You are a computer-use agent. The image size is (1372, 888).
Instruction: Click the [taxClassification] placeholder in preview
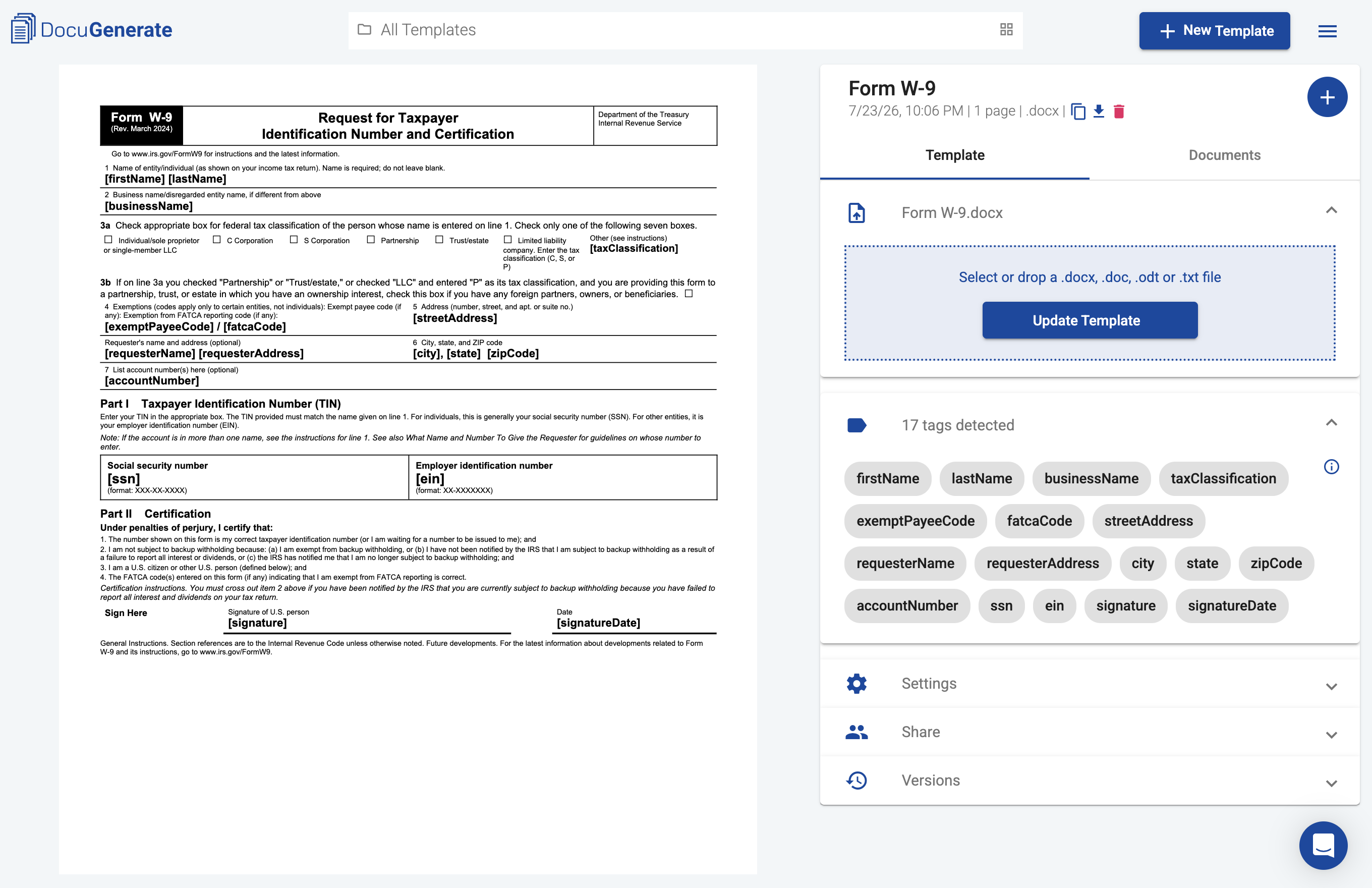[x=634, y=249]
